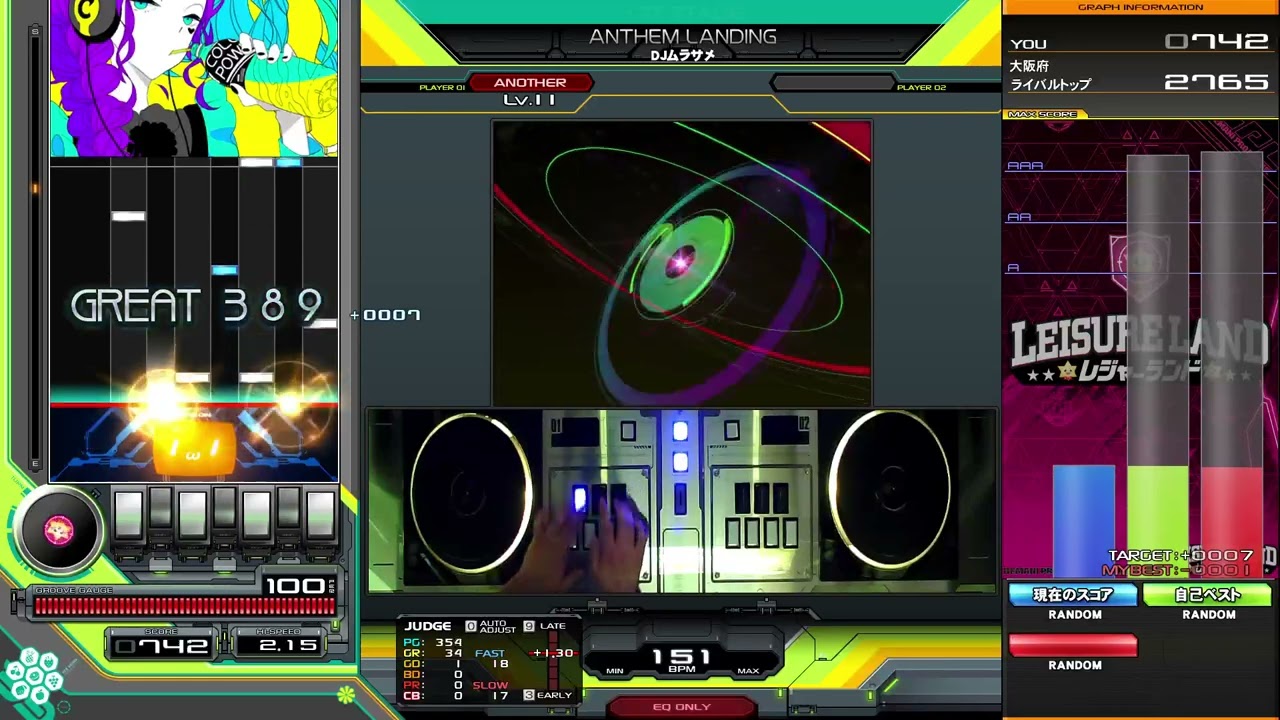Click the MYBEST: -0001 readout
1280x720 pixels.
(1176, 570)
